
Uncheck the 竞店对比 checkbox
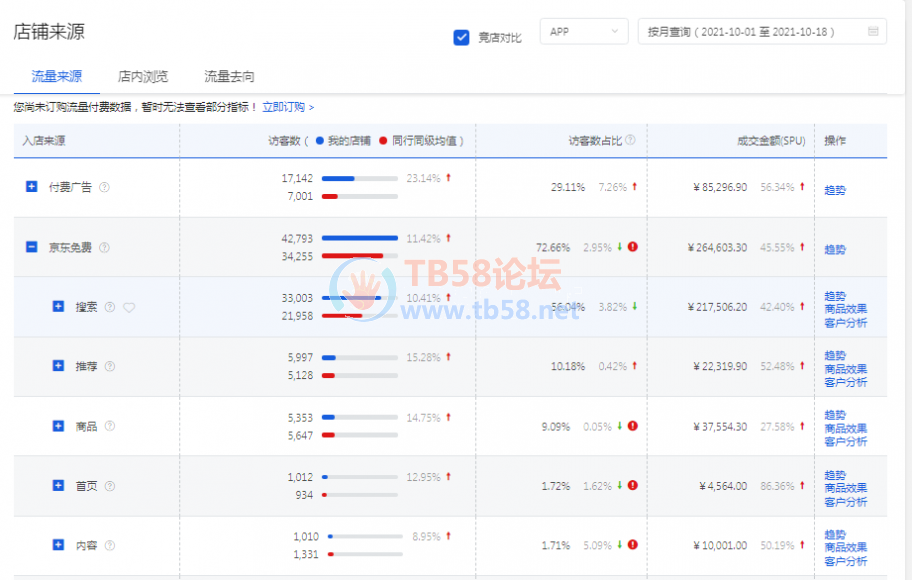461,37
